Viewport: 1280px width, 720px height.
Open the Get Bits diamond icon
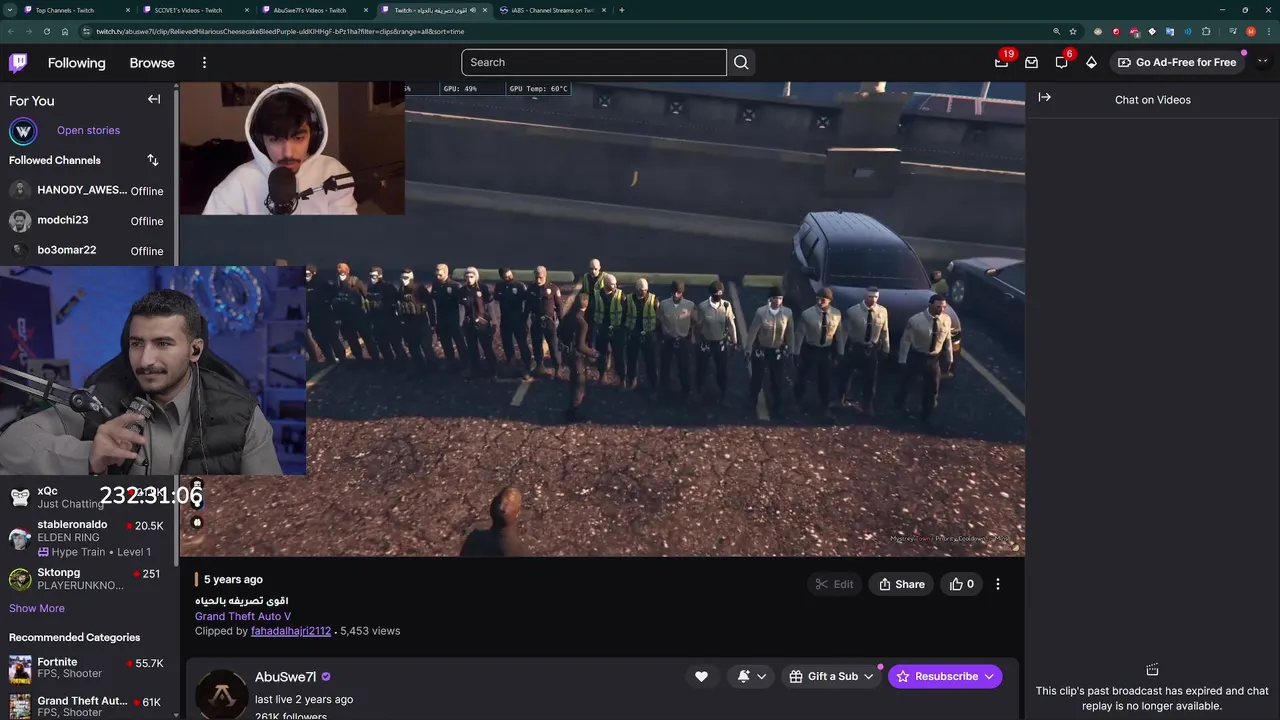[1091, 62]
